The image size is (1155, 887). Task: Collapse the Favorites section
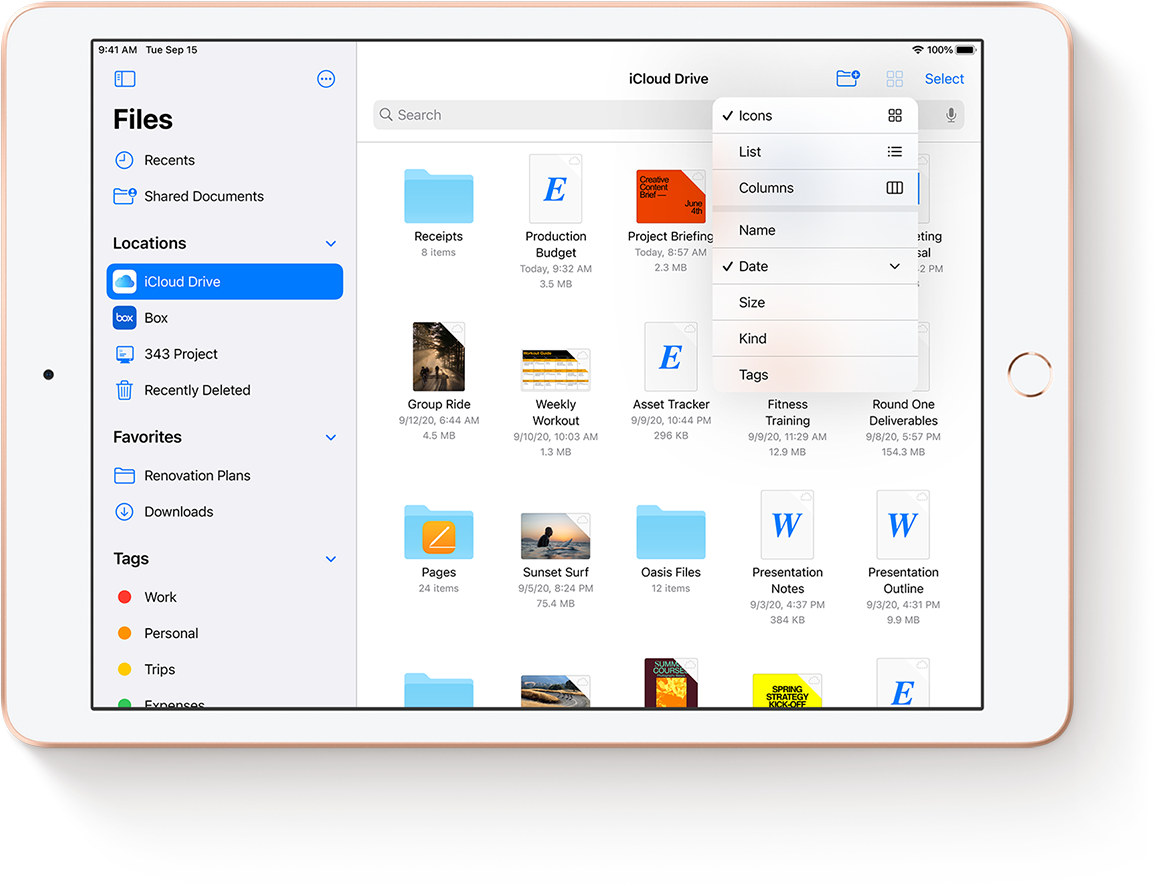331,438
